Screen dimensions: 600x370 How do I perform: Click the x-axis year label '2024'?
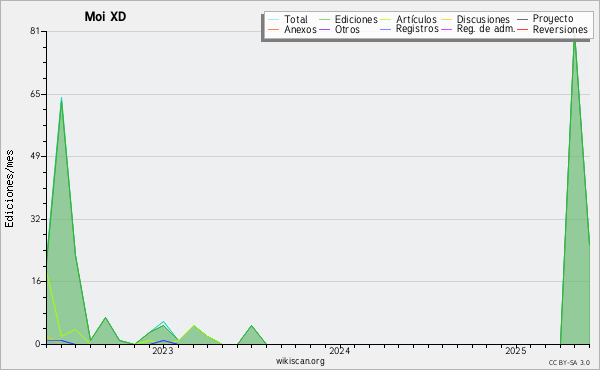339,350
